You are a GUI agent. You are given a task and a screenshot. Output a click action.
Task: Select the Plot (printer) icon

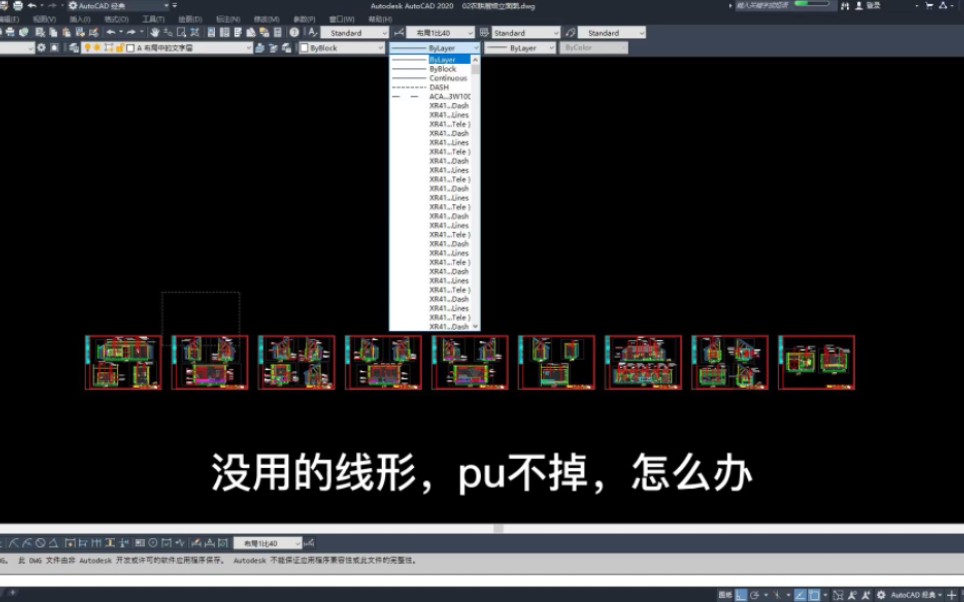(10, 31)
